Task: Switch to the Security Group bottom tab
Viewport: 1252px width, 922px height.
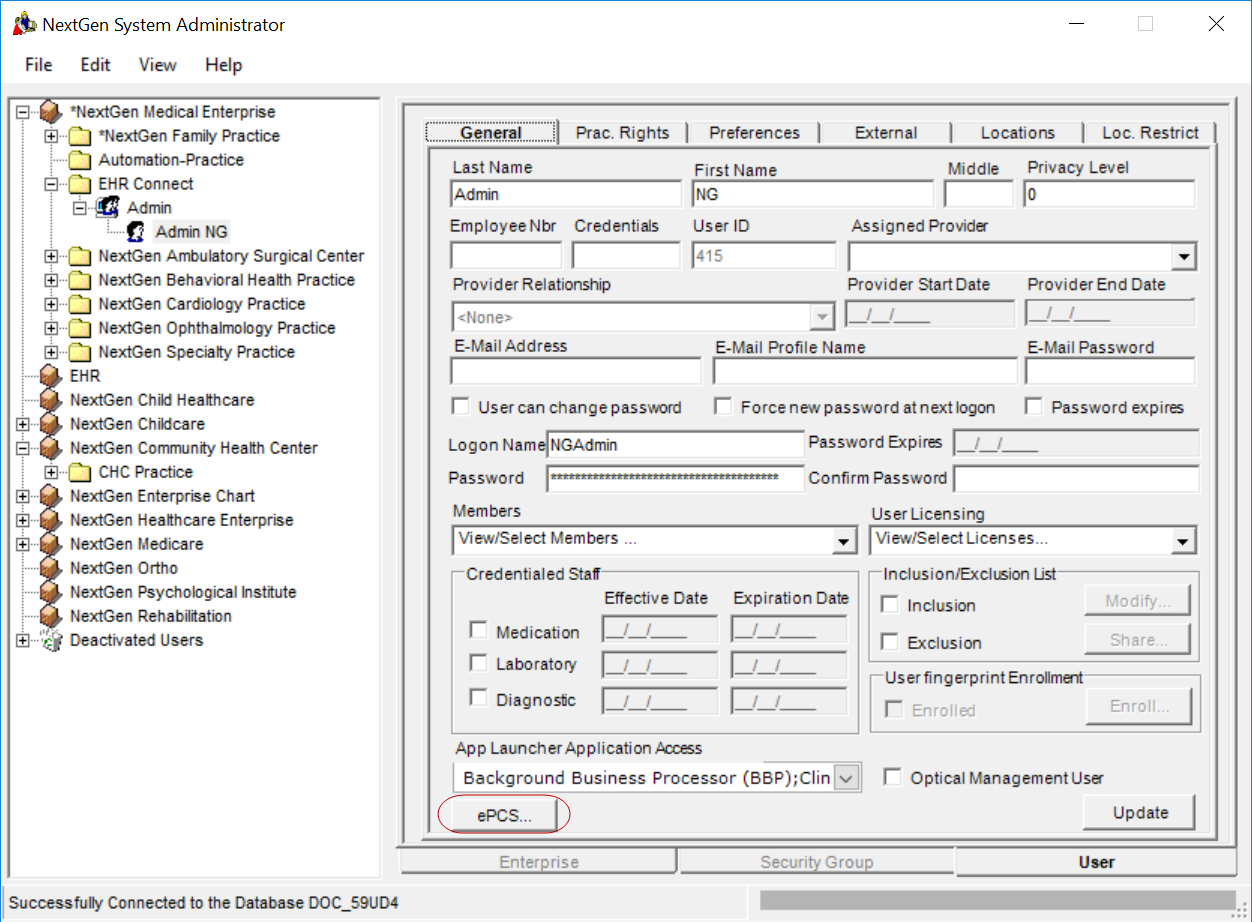Action: 816,862
